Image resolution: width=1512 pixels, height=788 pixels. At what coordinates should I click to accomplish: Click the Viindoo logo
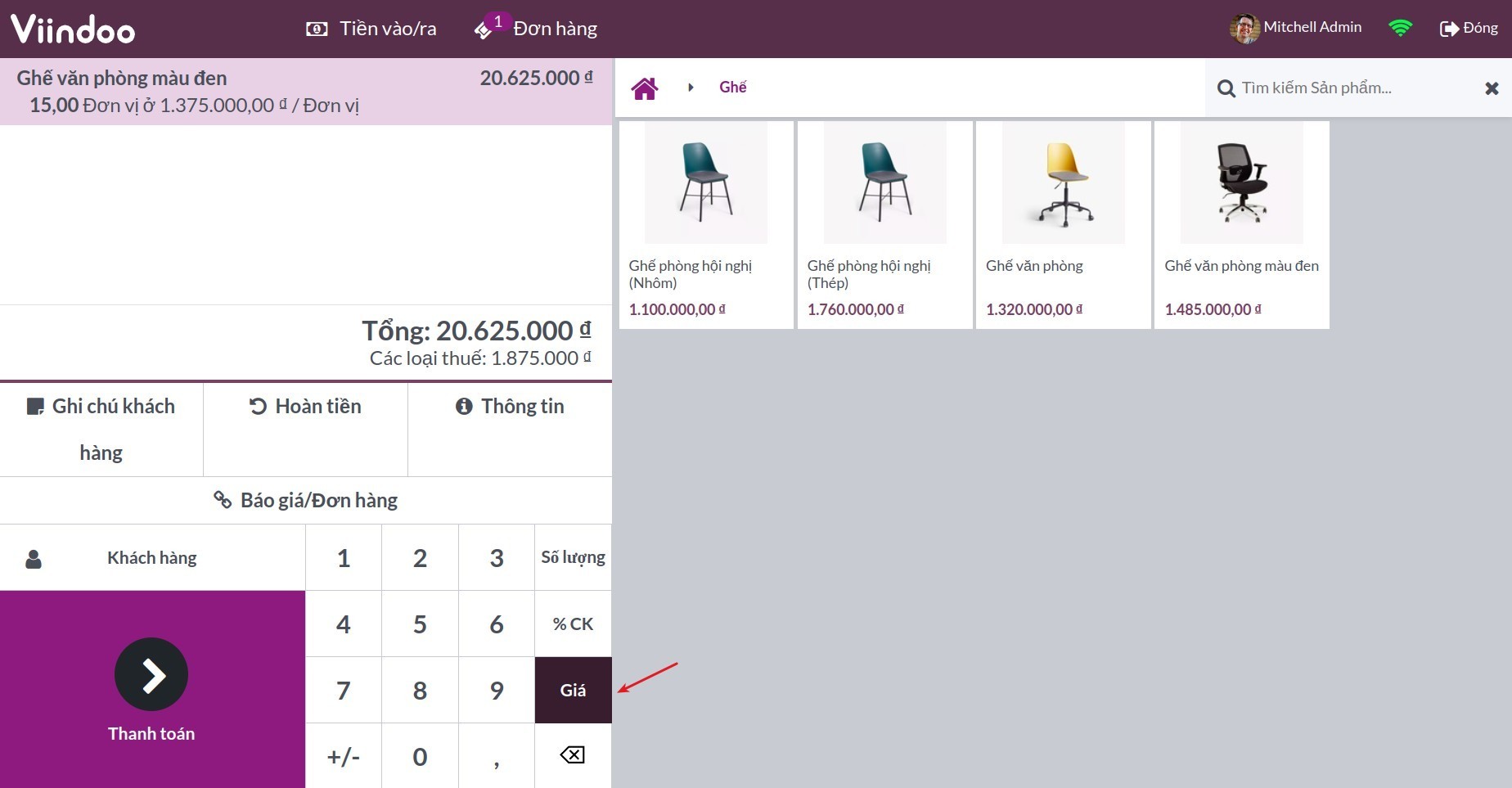coord(73,29)
